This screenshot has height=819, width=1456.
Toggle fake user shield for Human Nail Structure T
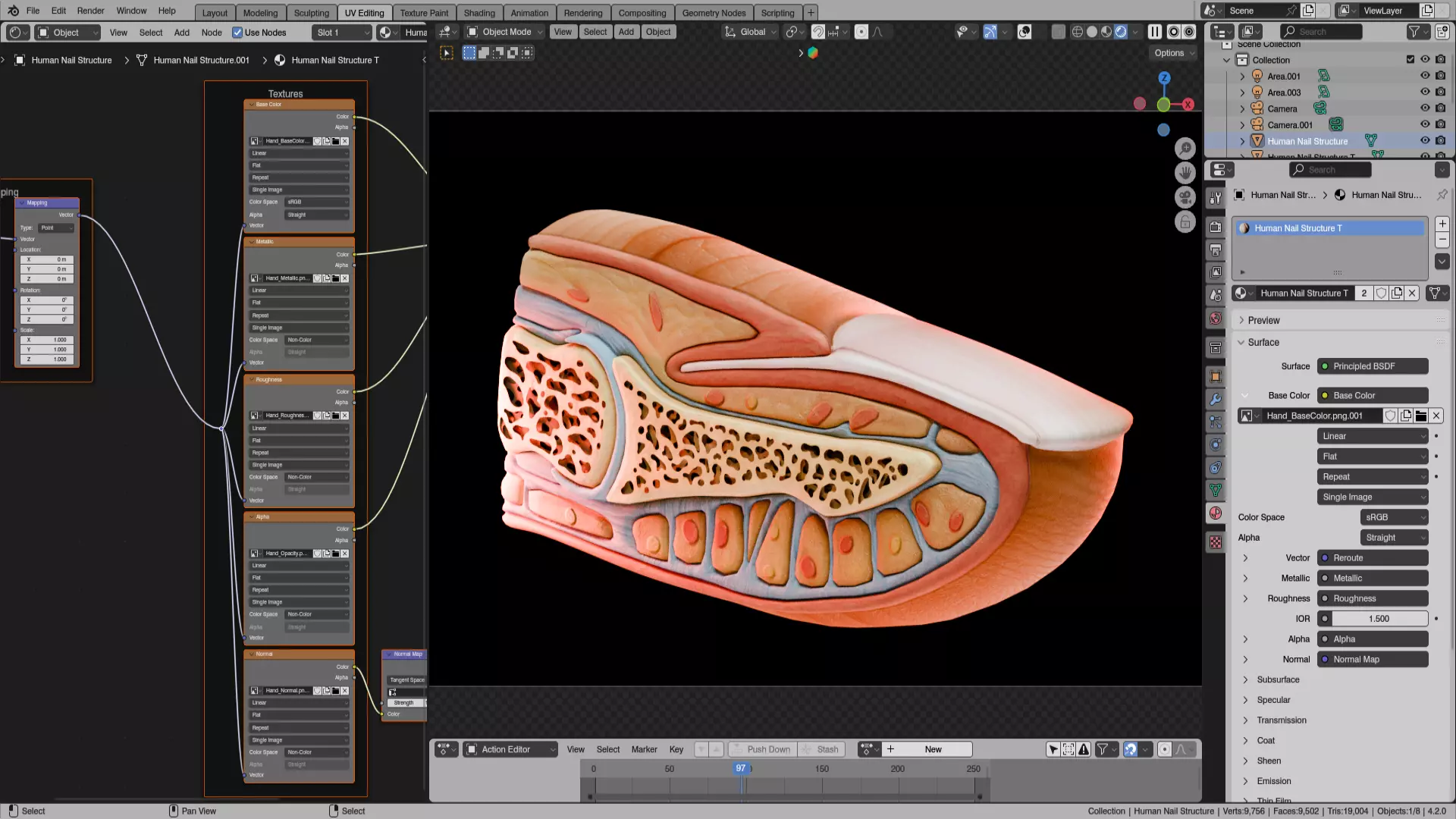pos(1382,293)
